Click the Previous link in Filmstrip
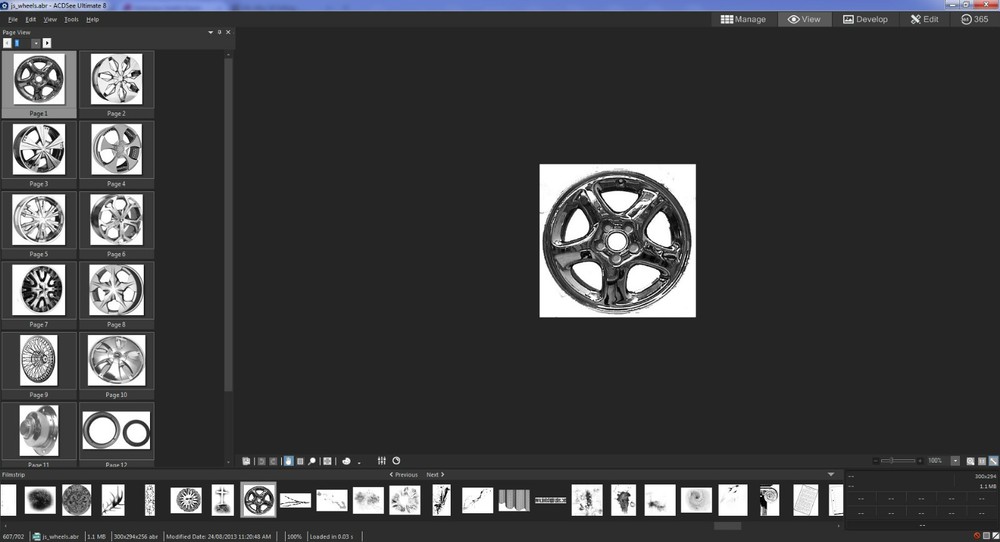The image size is (1000, 542). (x=404, y=474)
